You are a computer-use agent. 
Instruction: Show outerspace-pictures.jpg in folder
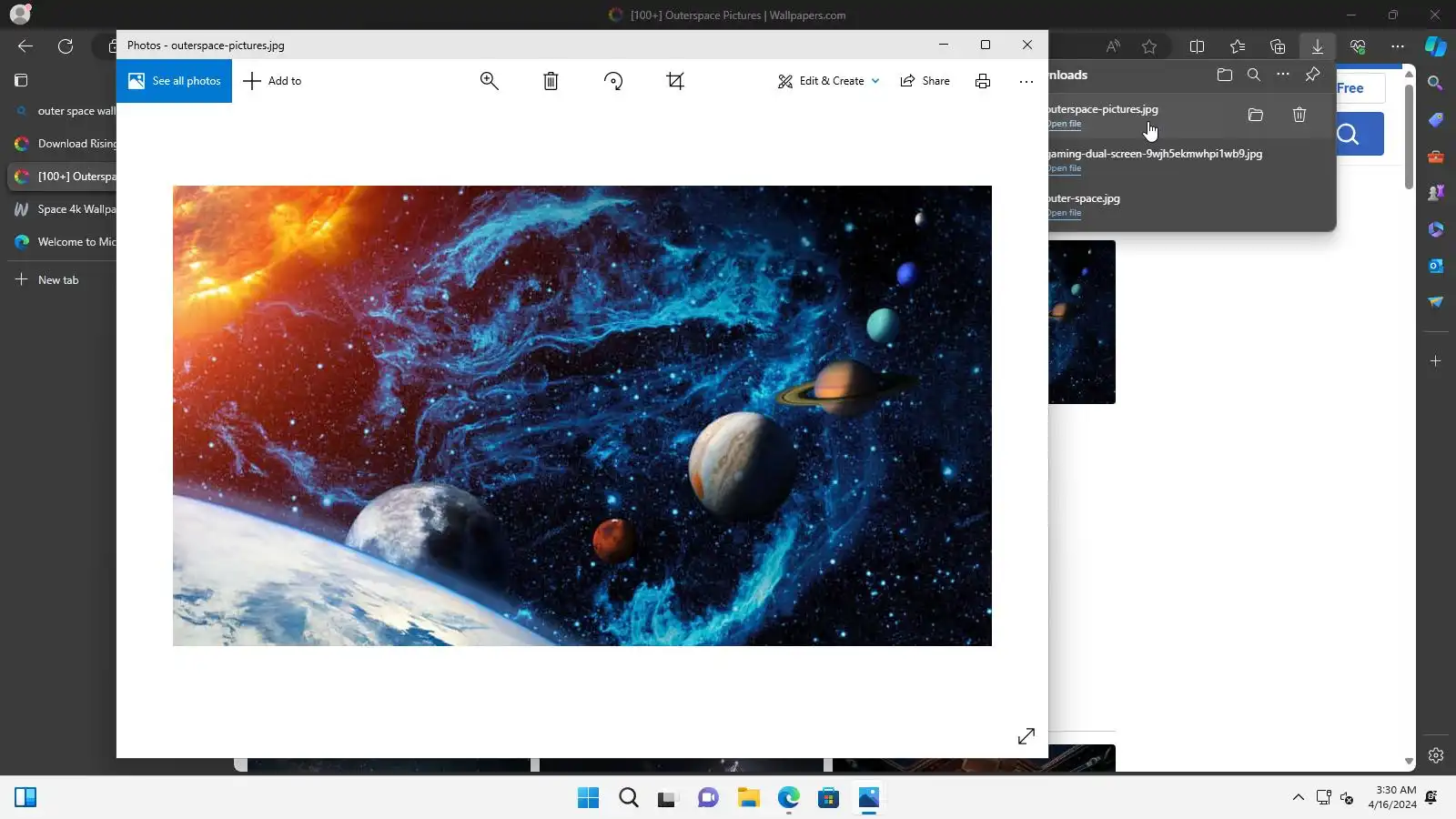[x=1256, y=115]
